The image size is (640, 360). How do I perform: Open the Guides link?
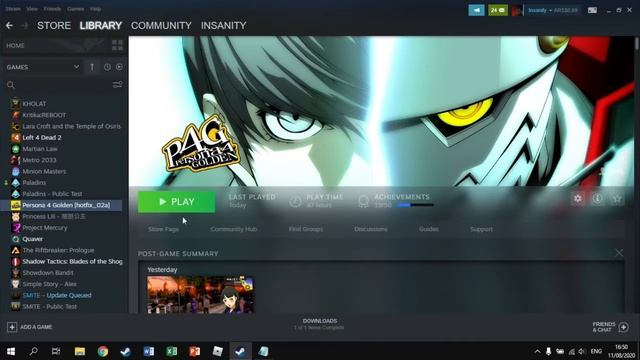point(429,229)
